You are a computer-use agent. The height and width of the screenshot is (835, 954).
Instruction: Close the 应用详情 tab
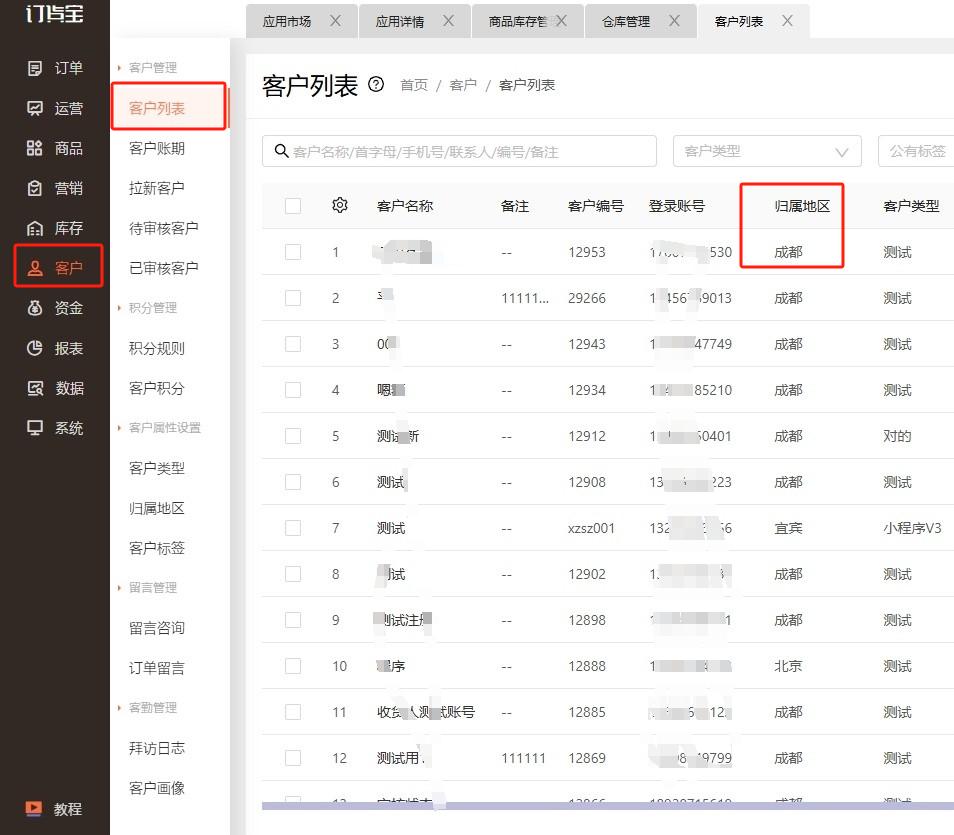(x=448, y=21)
